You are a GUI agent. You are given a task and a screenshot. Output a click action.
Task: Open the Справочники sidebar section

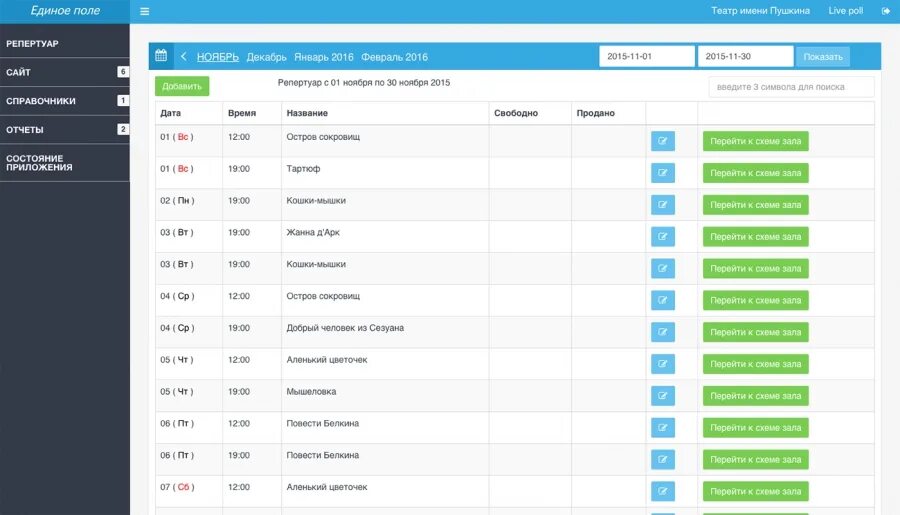(65, 101)
